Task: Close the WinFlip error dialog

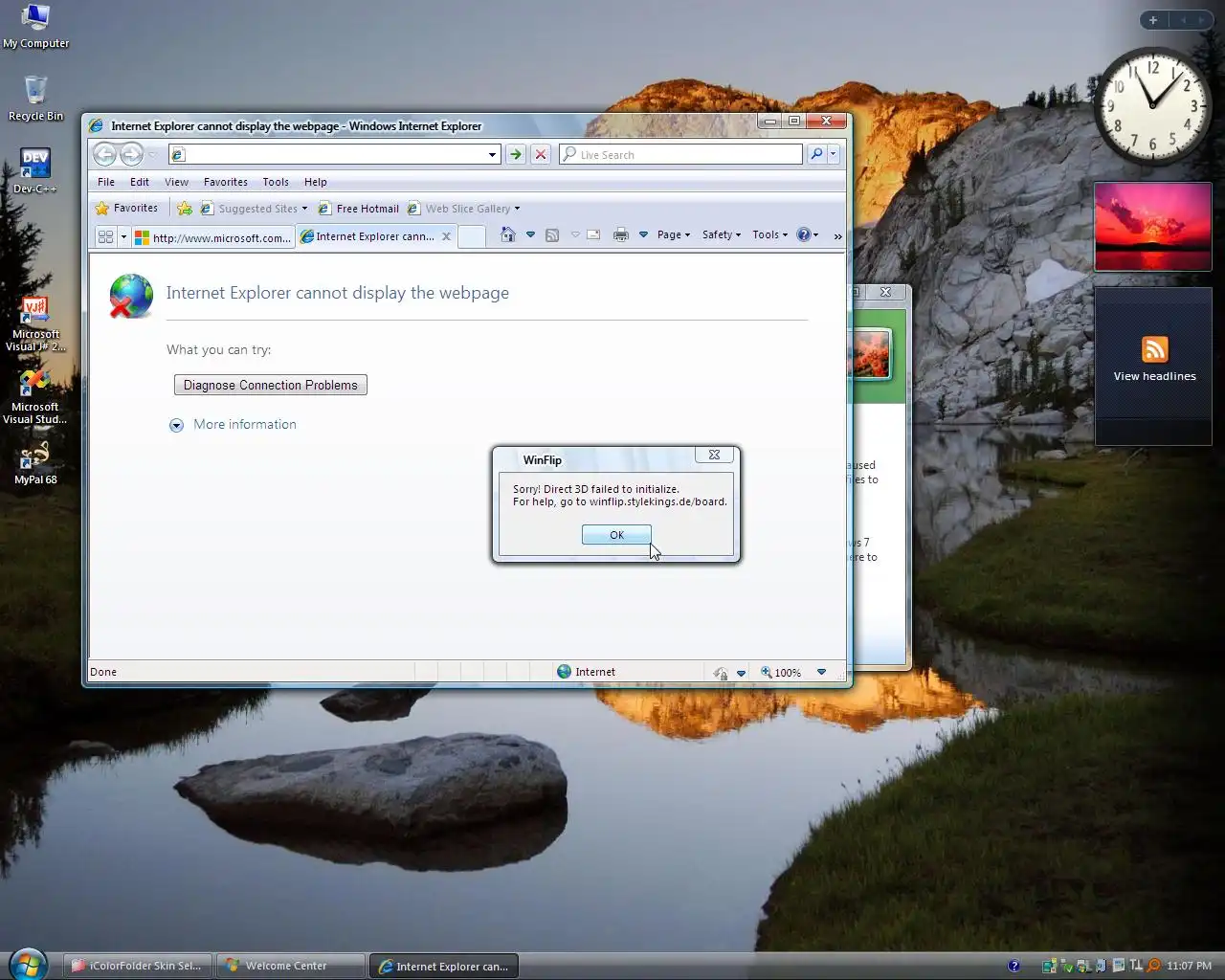Action: 714,455
